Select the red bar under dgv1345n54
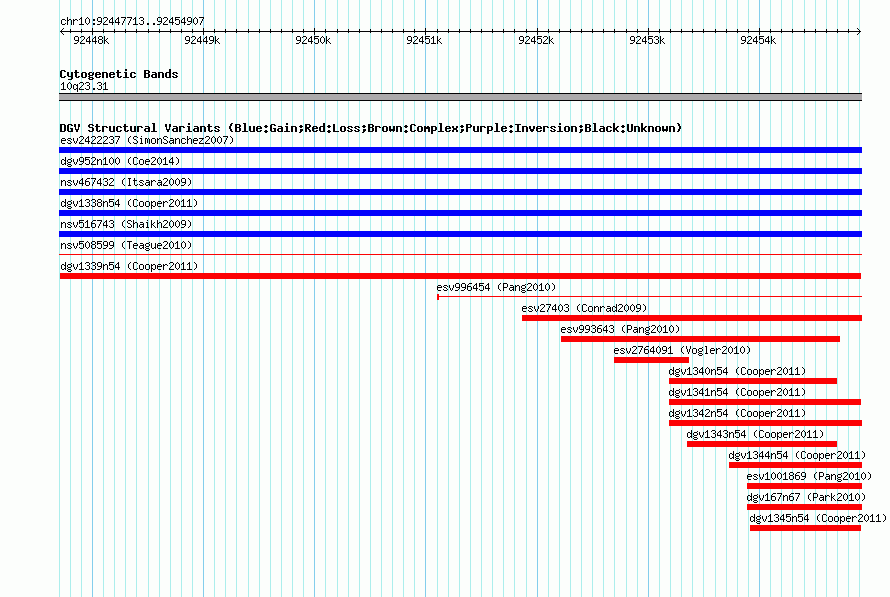Screen dimensions: 890x597 [x=805, y=528]
